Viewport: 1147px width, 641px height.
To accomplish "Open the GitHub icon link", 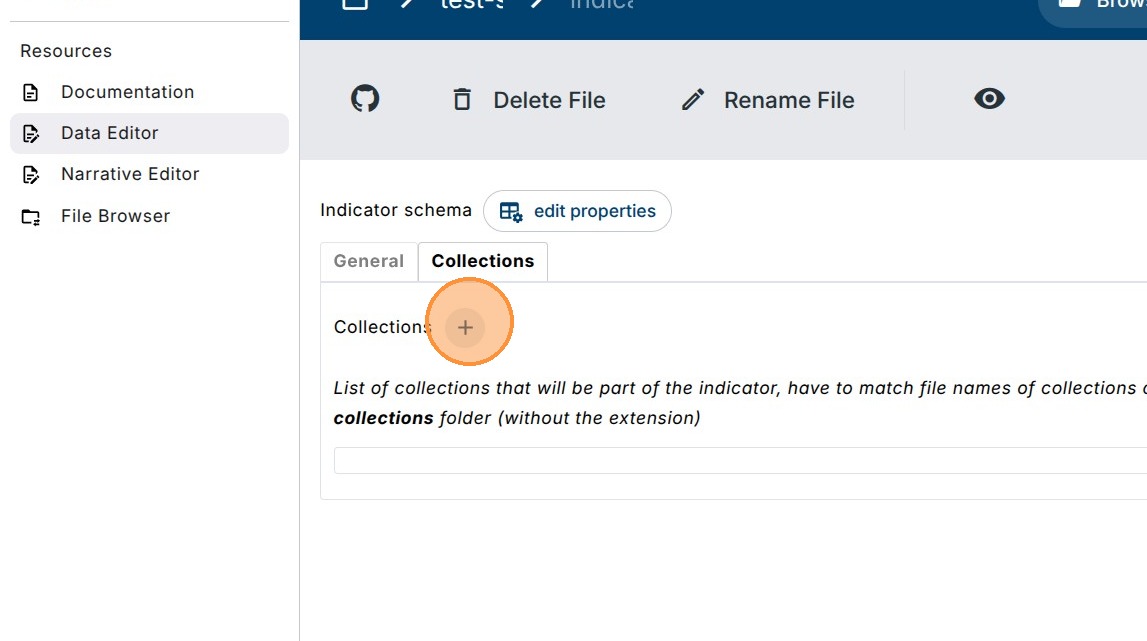I will click(x=365, y=99).
